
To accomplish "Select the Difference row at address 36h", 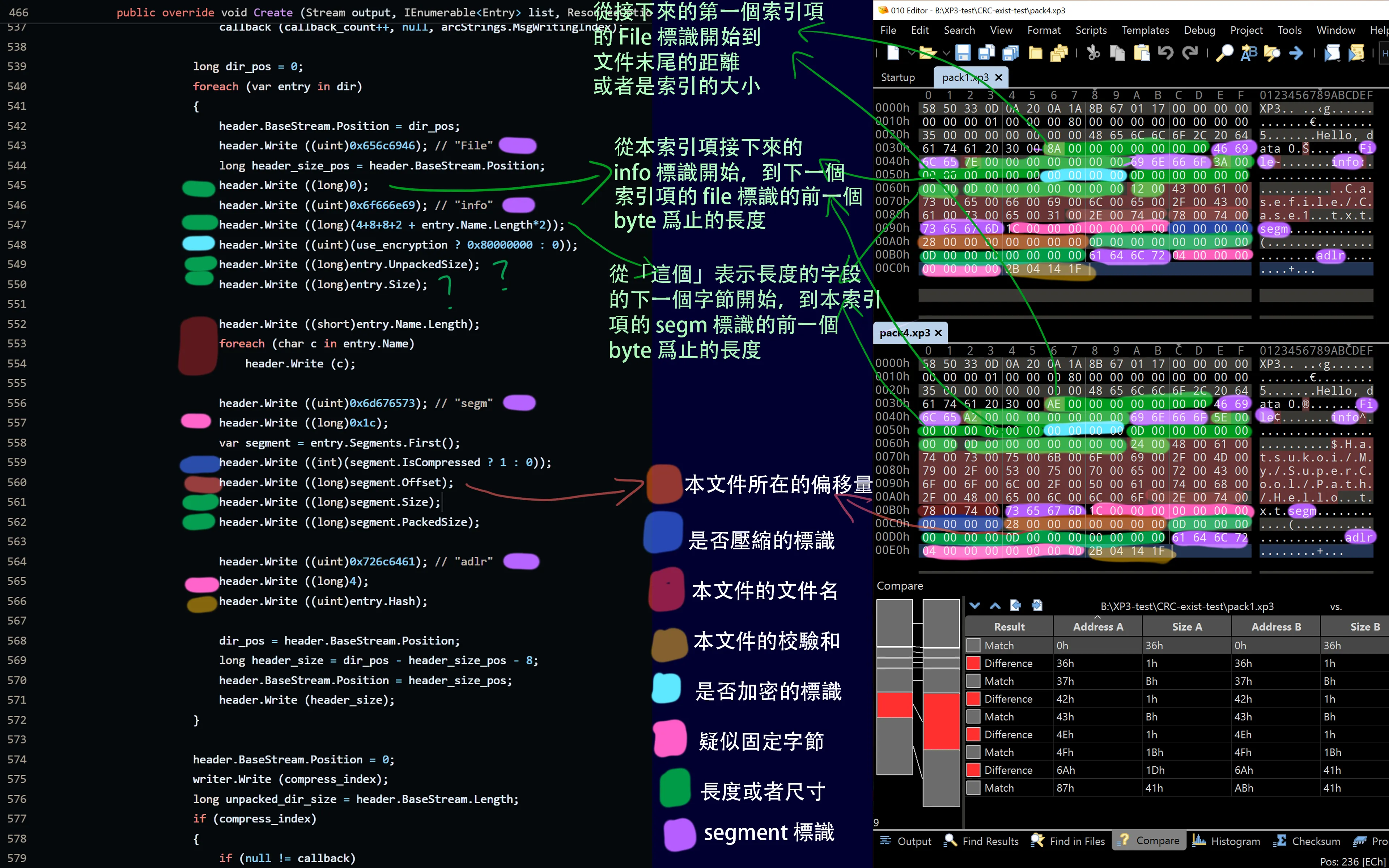I will point(1008,663).
